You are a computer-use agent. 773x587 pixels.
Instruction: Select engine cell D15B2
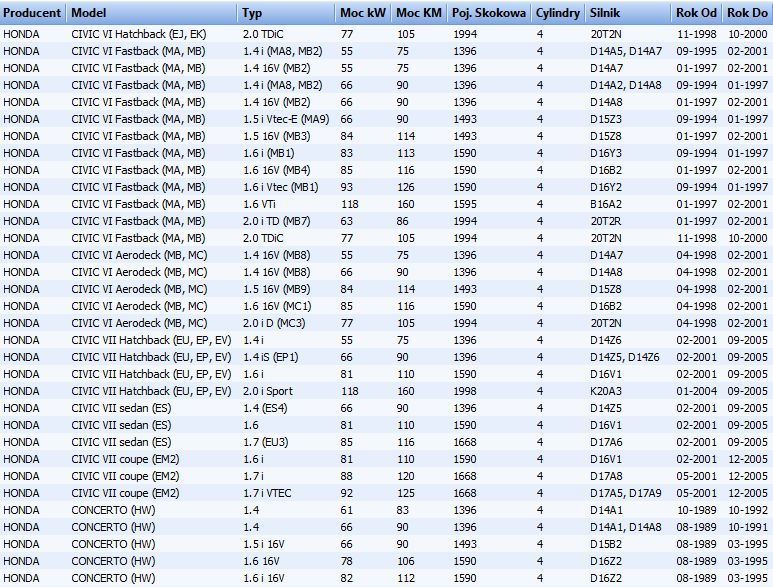coord(606,544)
